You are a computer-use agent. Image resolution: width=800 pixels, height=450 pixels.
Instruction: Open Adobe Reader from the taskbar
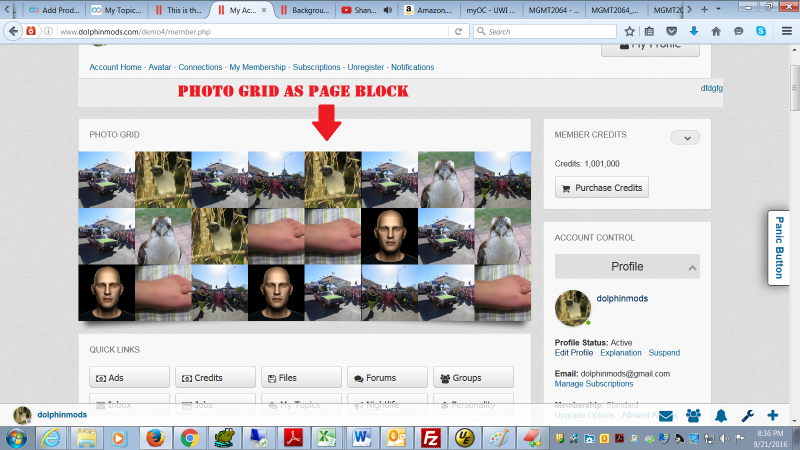(293, 438)
